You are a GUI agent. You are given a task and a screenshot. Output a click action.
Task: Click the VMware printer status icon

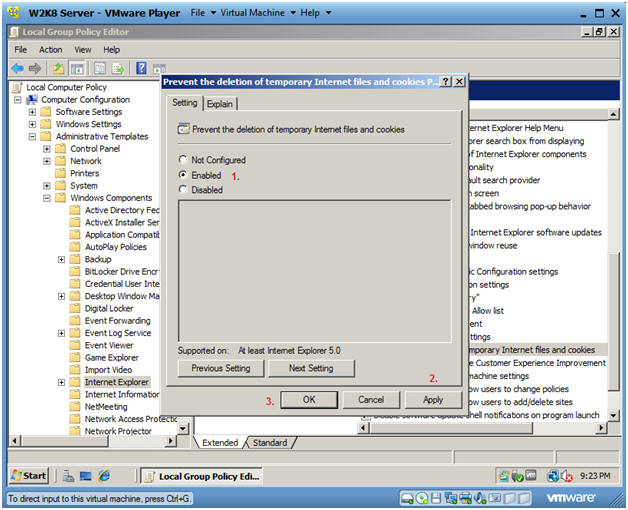point(465,498)
